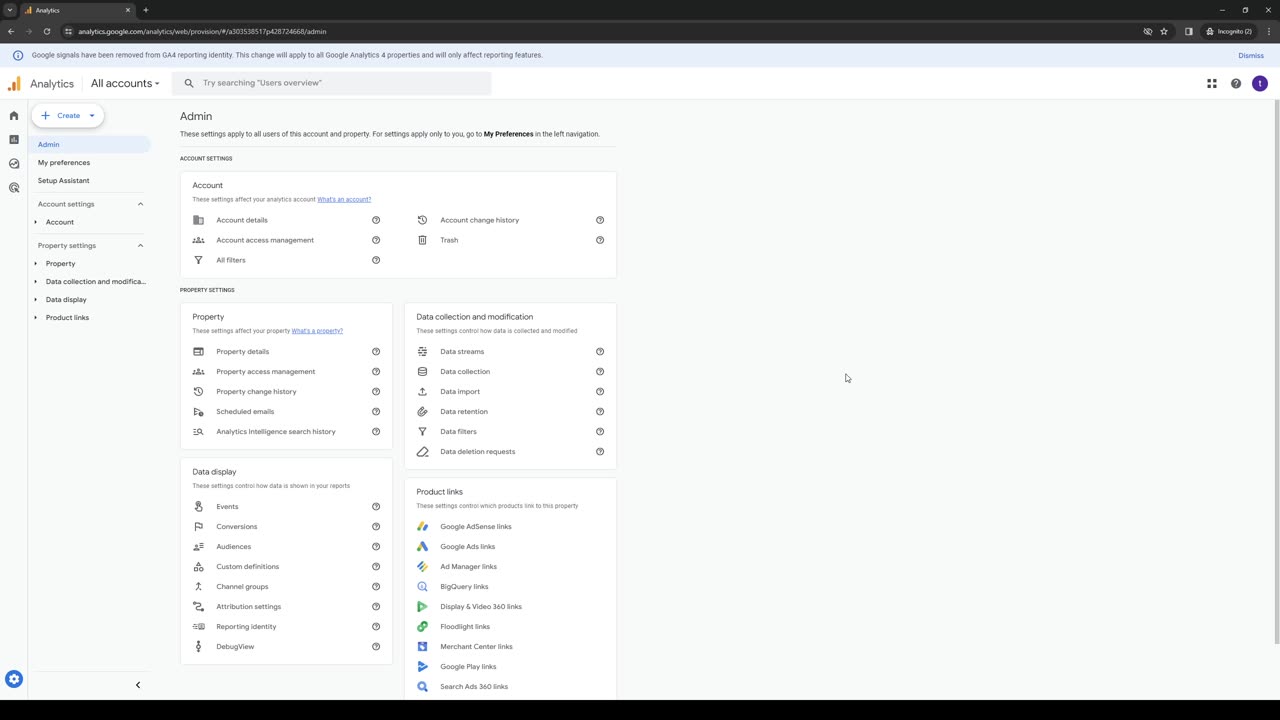Click the help icon beside Trash
The height and width of the screenshot is (720, 1280).
(600, 240)
